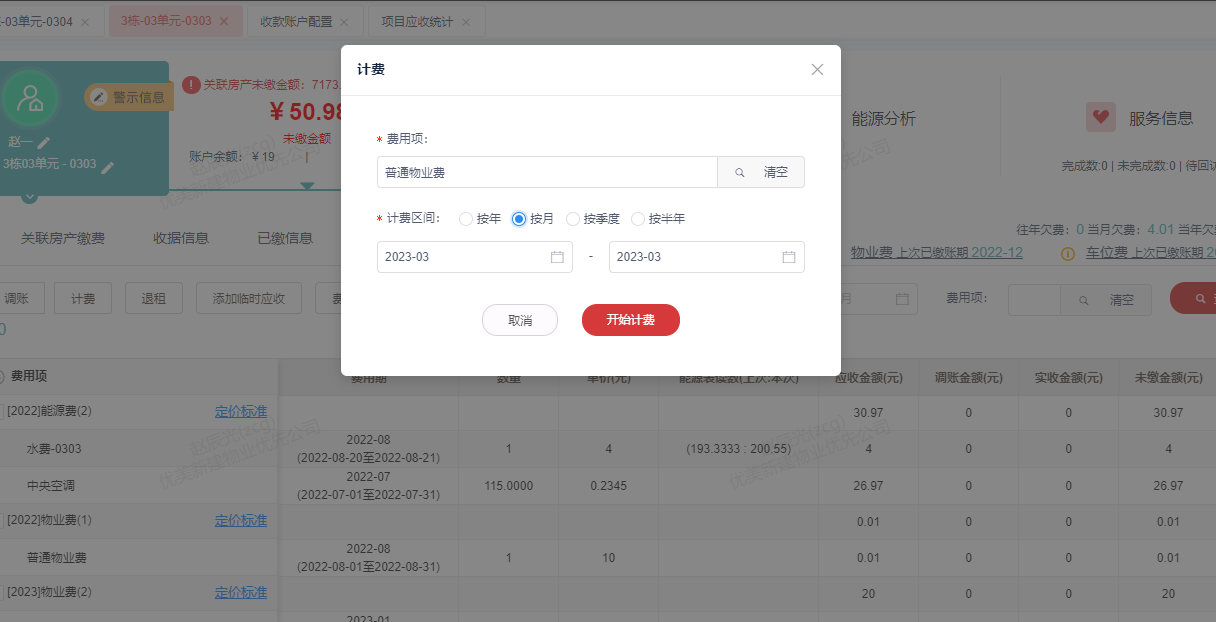Open 收据信息 tab

[181, 238]
